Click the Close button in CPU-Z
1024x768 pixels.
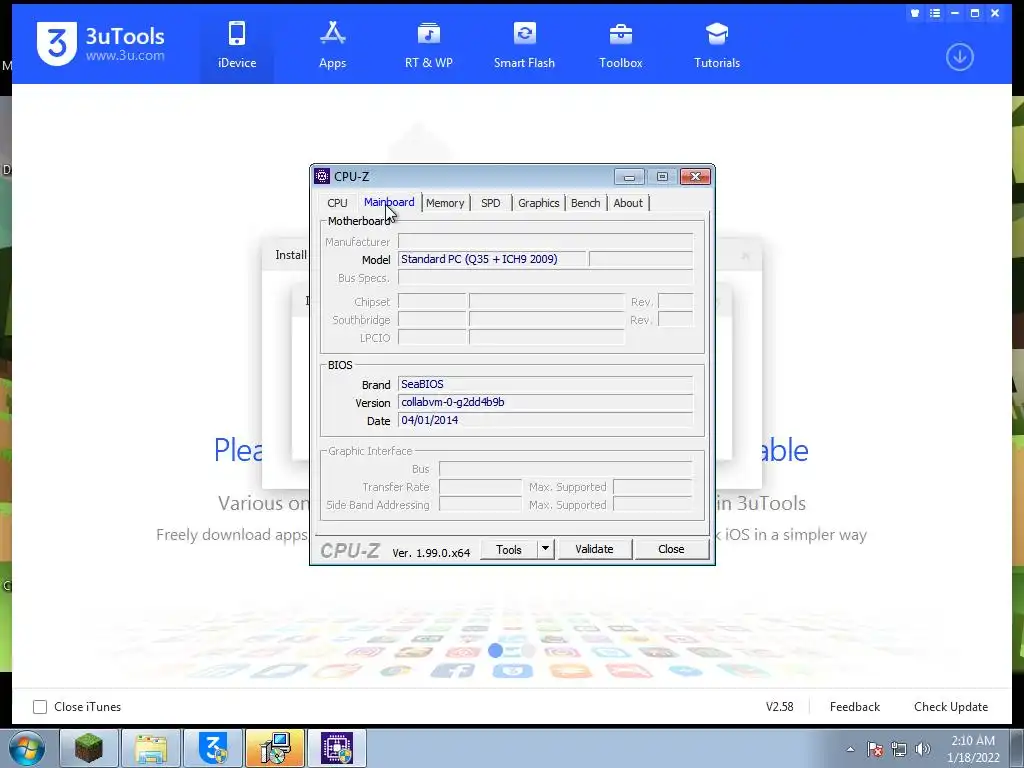pos(671,549)
